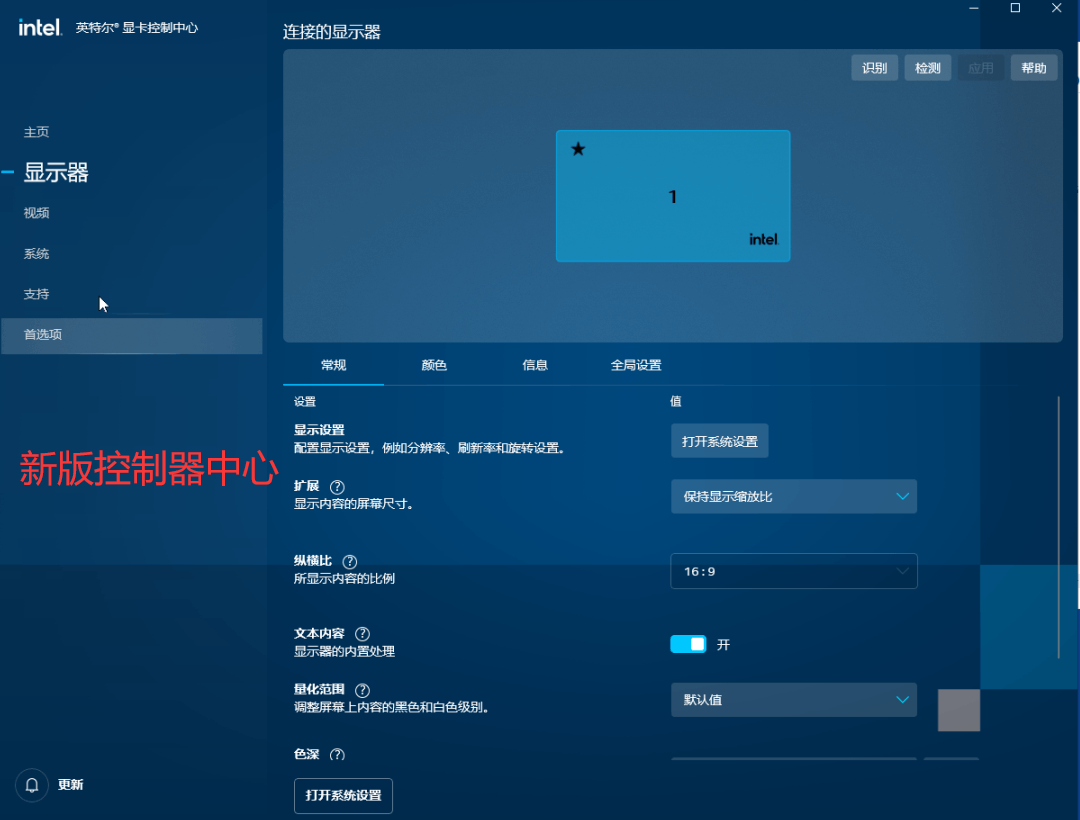Screen dimensions: 1080x820
Task: Click the gray square beside 量化范围
Action: click(959, 710)
